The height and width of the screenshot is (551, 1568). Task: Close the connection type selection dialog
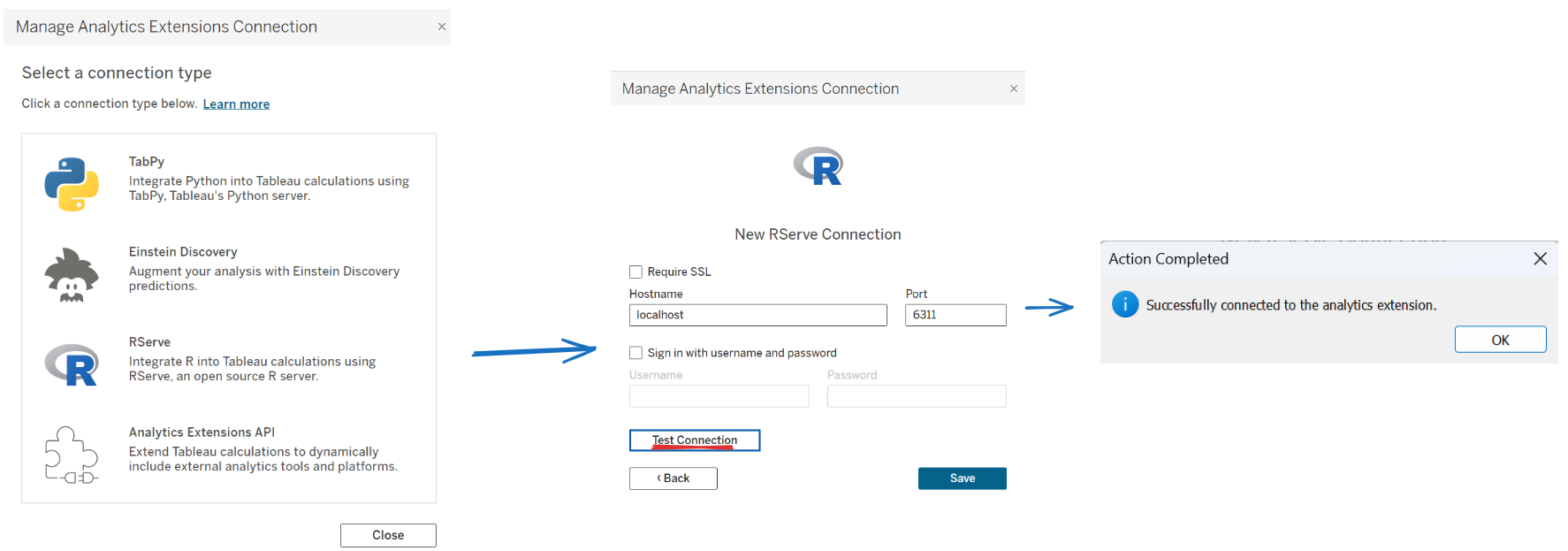(442, 27)
